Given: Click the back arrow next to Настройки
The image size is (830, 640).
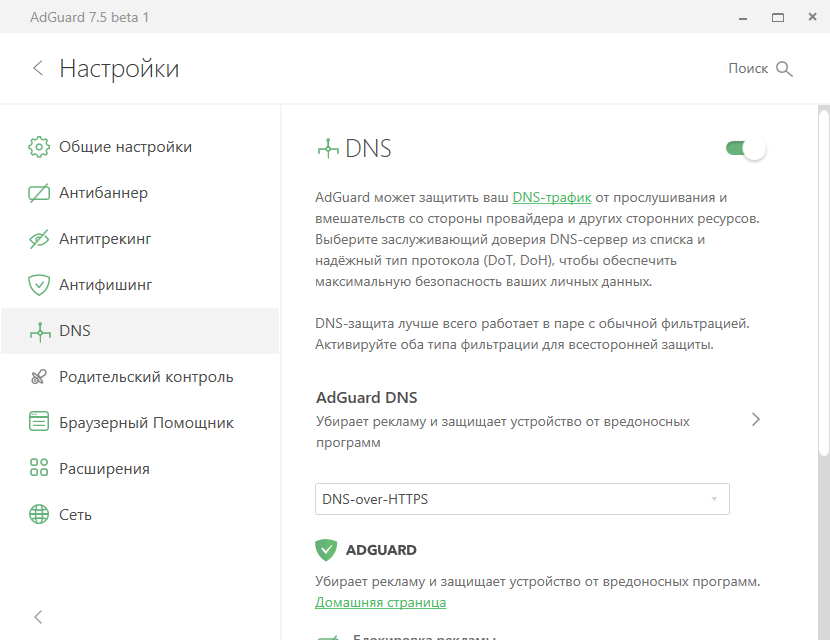Looking at the screenshot, I should coord(38,68).
